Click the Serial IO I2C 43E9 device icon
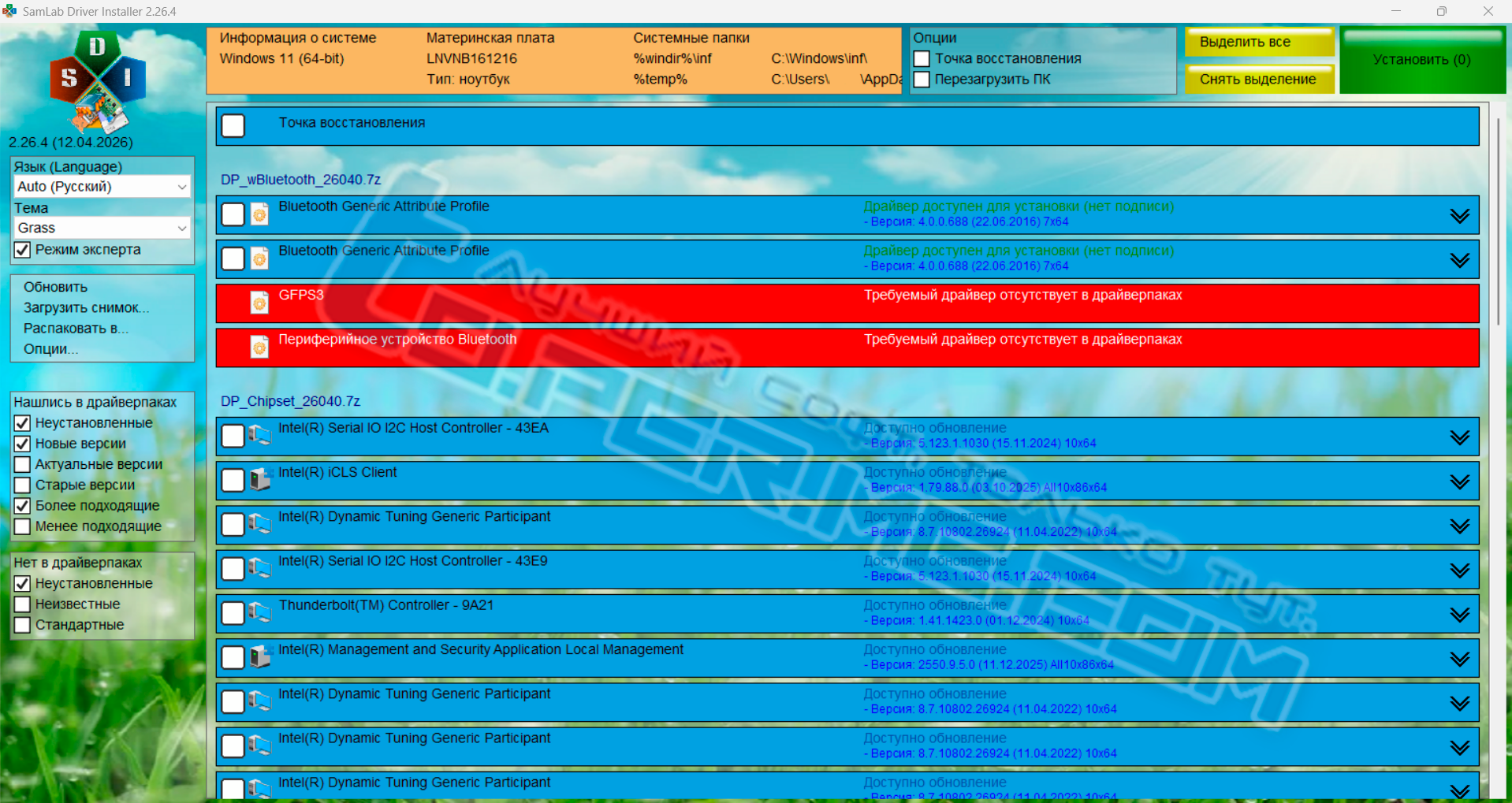 tap(260, 568)
